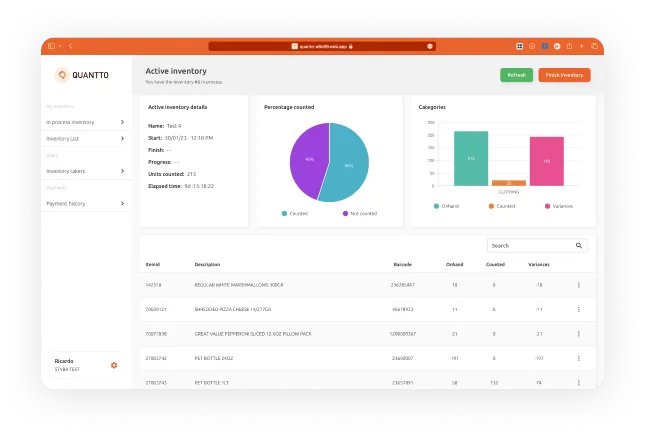Click the site favicon in the address bar

click(295, 47)
